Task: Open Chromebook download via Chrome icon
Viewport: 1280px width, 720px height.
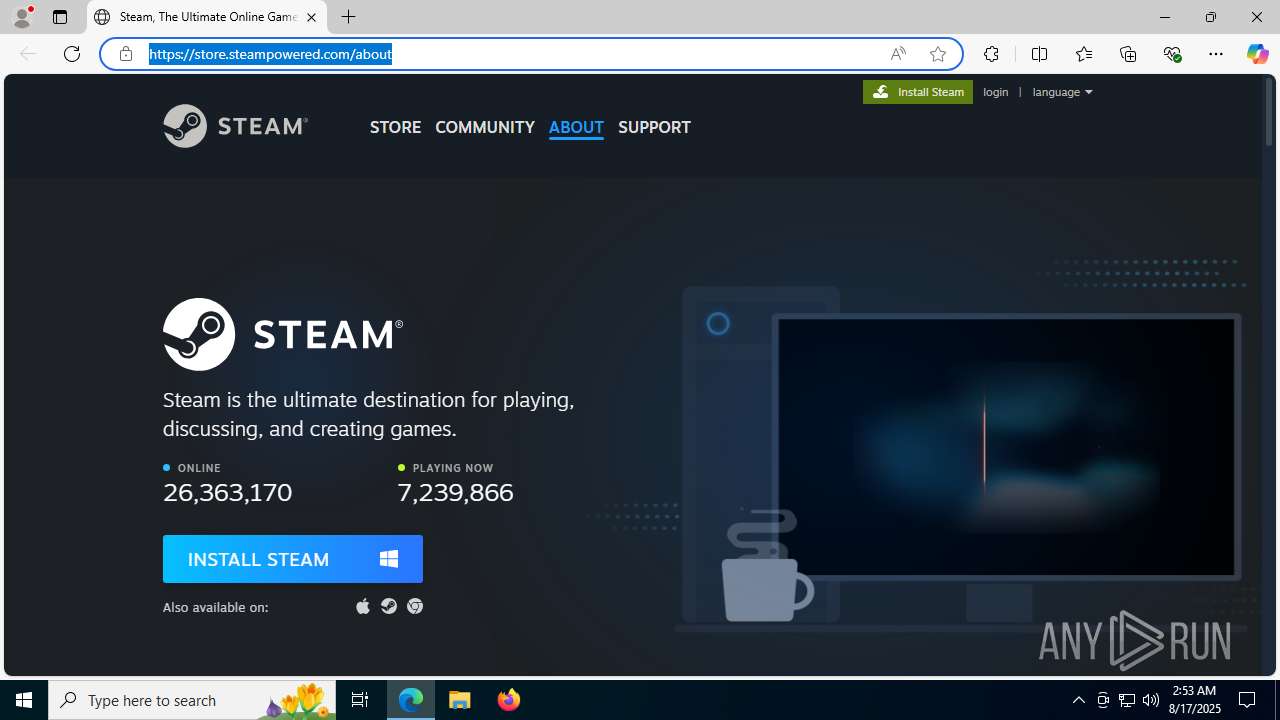Action: coord(415,606)
